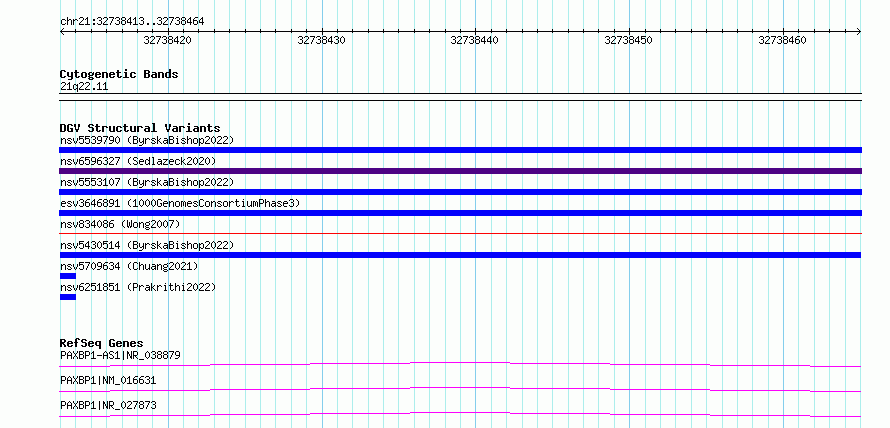Image resolution: width=890 pixels, height=428 pixels.
Task: Click ruler position 32738440
Action: point(475,40)
